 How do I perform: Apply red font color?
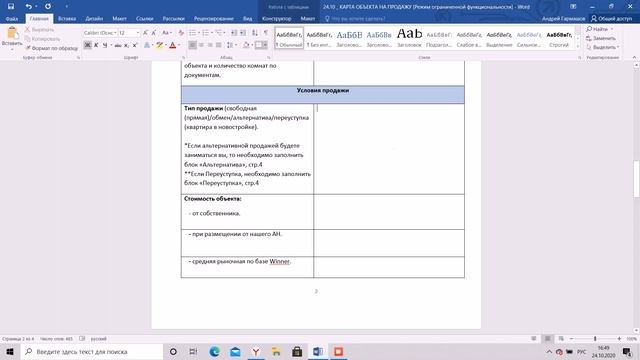point(173,45)
